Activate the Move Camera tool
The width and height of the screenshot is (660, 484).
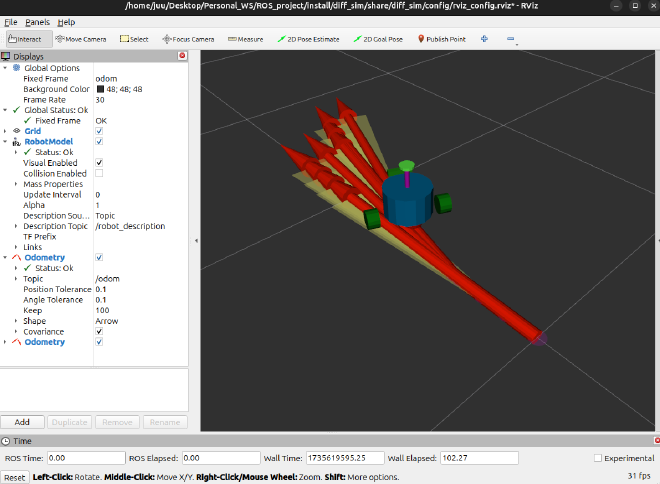(x=81, y=39)
